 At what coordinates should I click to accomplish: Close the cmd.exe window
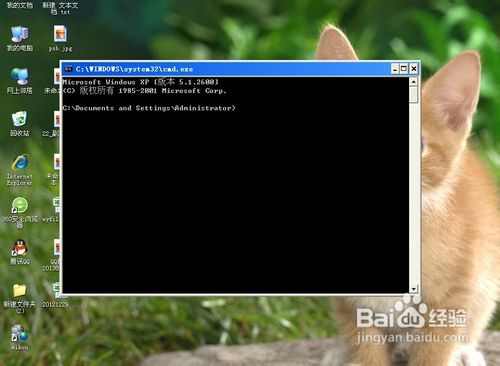click(414, 69)
